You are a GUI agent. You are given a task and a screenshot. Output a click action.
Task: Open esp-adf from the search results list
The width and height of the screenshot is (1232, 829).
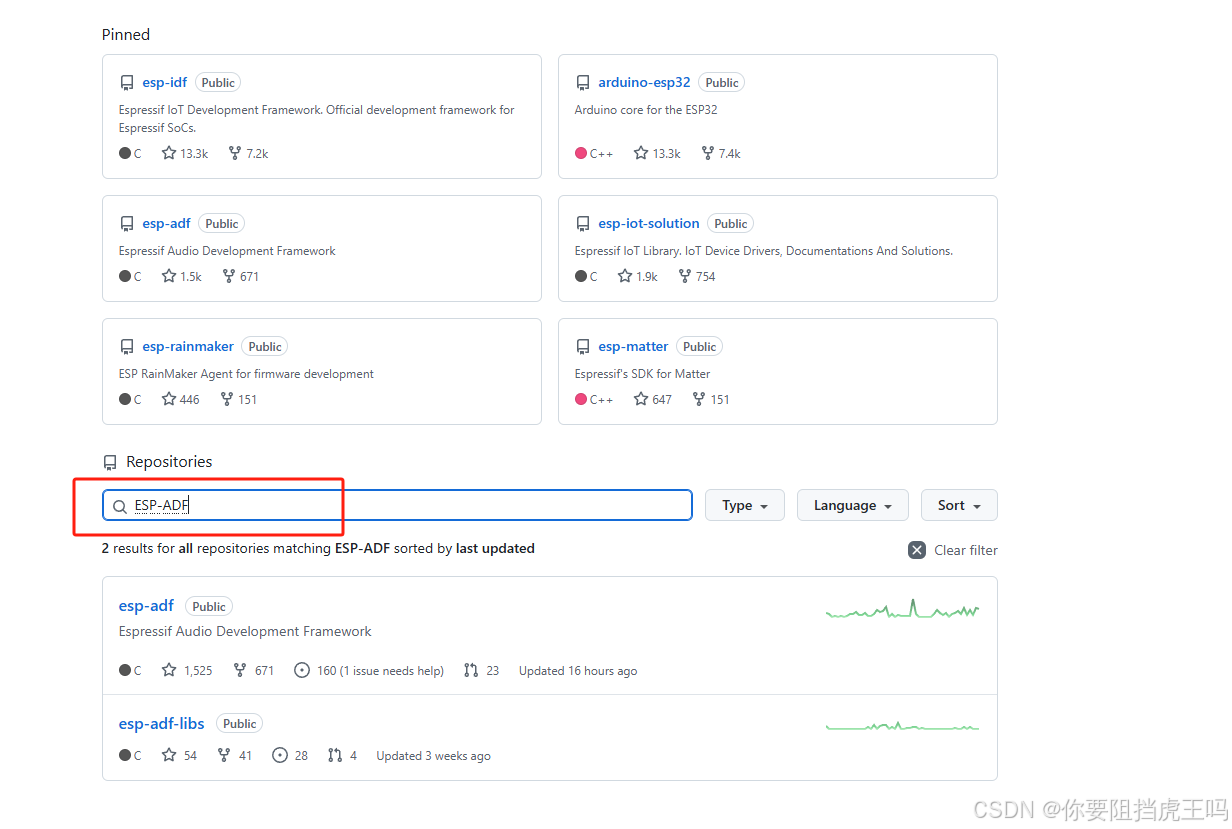pyautogui.click(x=146, y=605)
